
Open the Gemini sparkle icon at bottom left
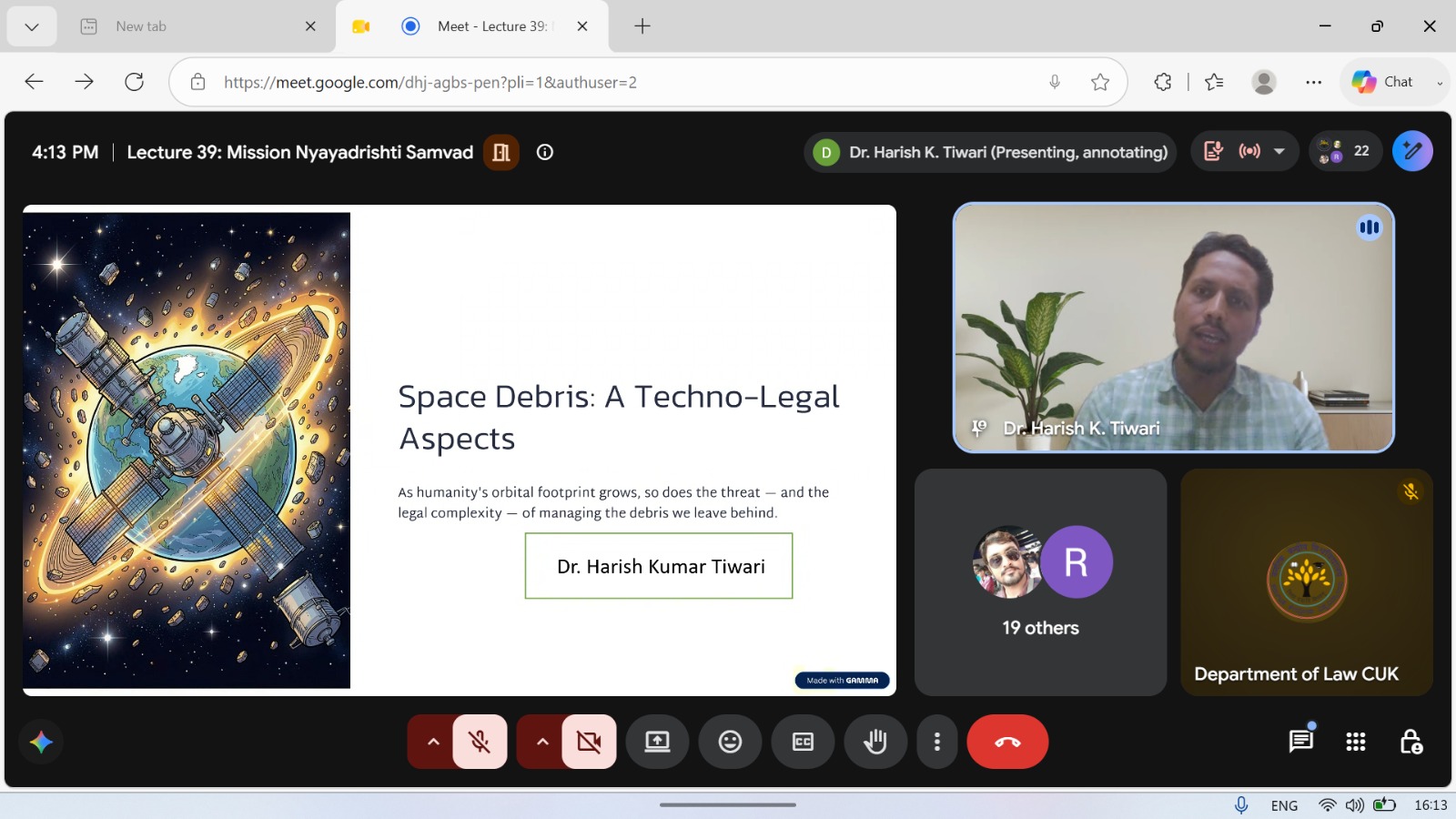click(41, 742)
